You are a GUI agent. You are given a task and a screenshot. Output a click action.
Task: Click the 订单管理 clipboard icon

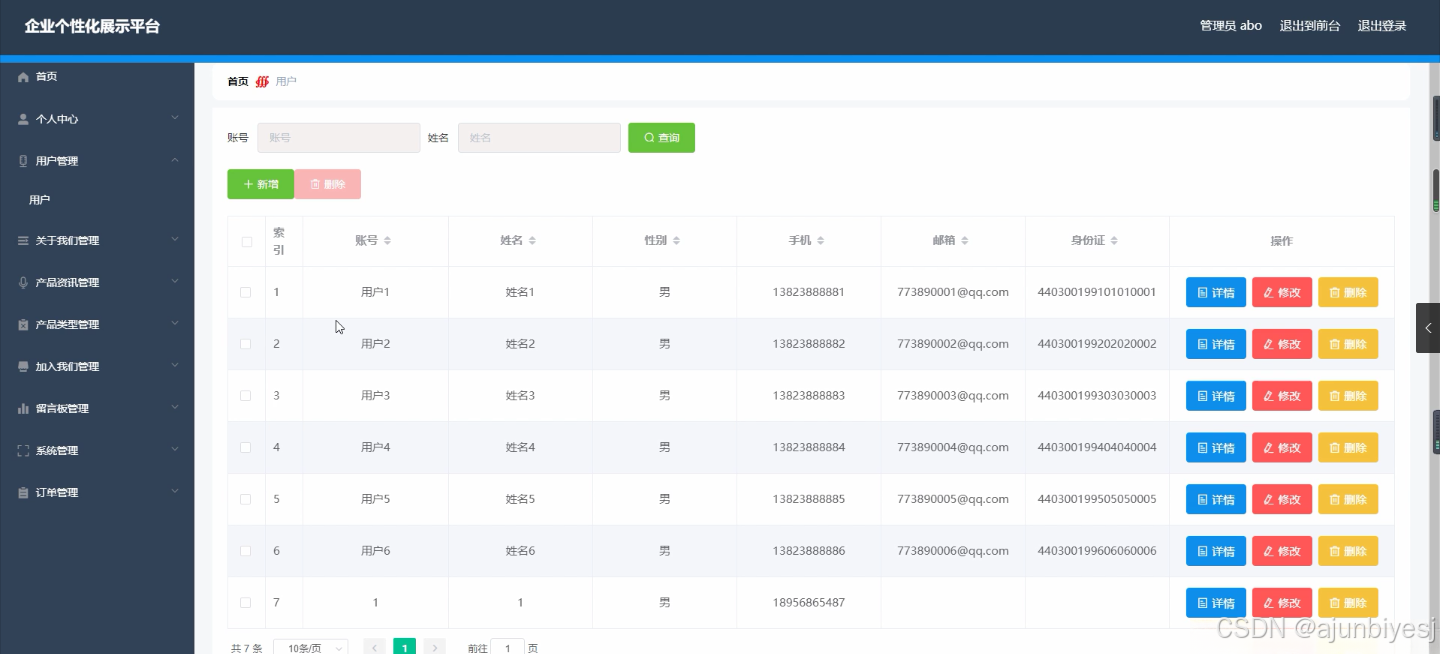23,493
